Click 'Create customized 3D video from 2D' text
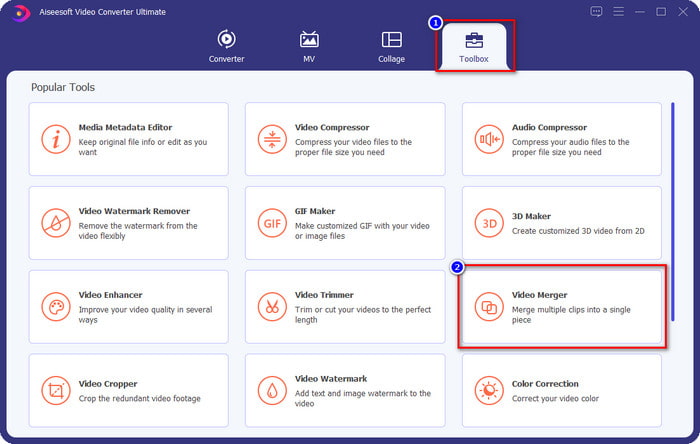The image size is (700, 444). [x=578, y=231]
